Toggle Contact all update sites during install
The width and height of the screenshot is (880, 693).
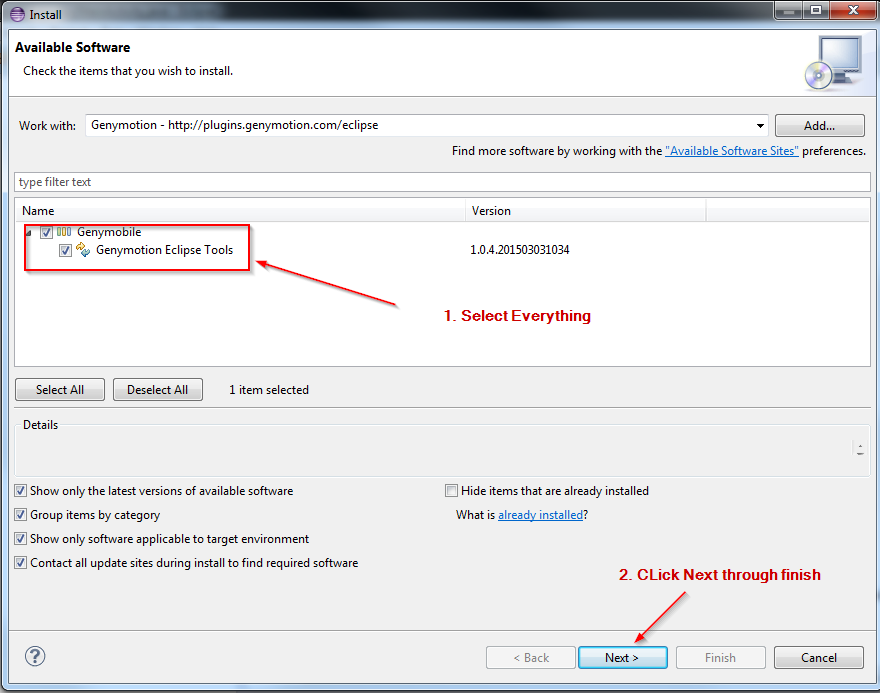[x=21, y=563]
